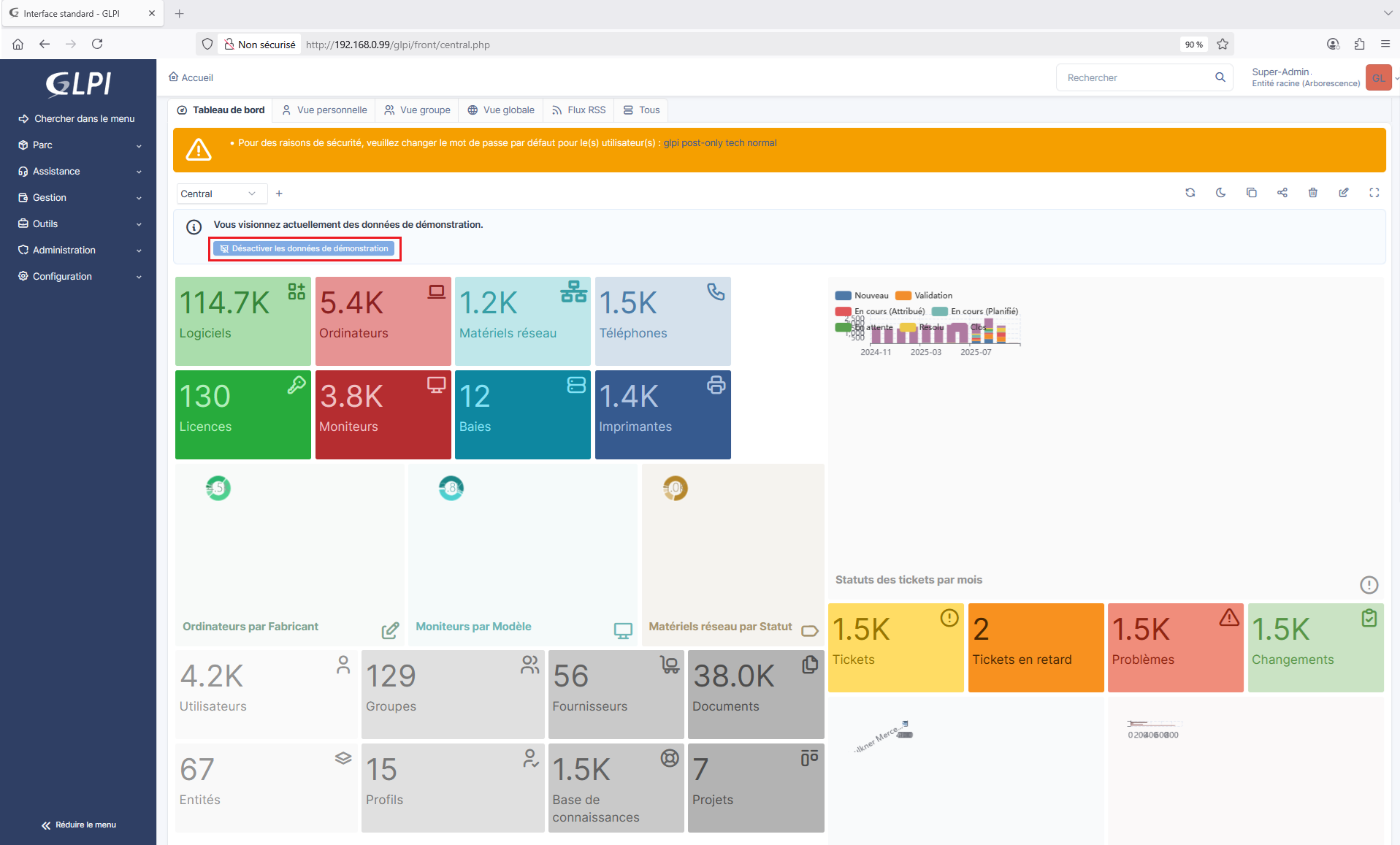Screen dimensions: 1400x845
Task: Click the plus icon to add dashboard
Action: [x=279, y=194]
